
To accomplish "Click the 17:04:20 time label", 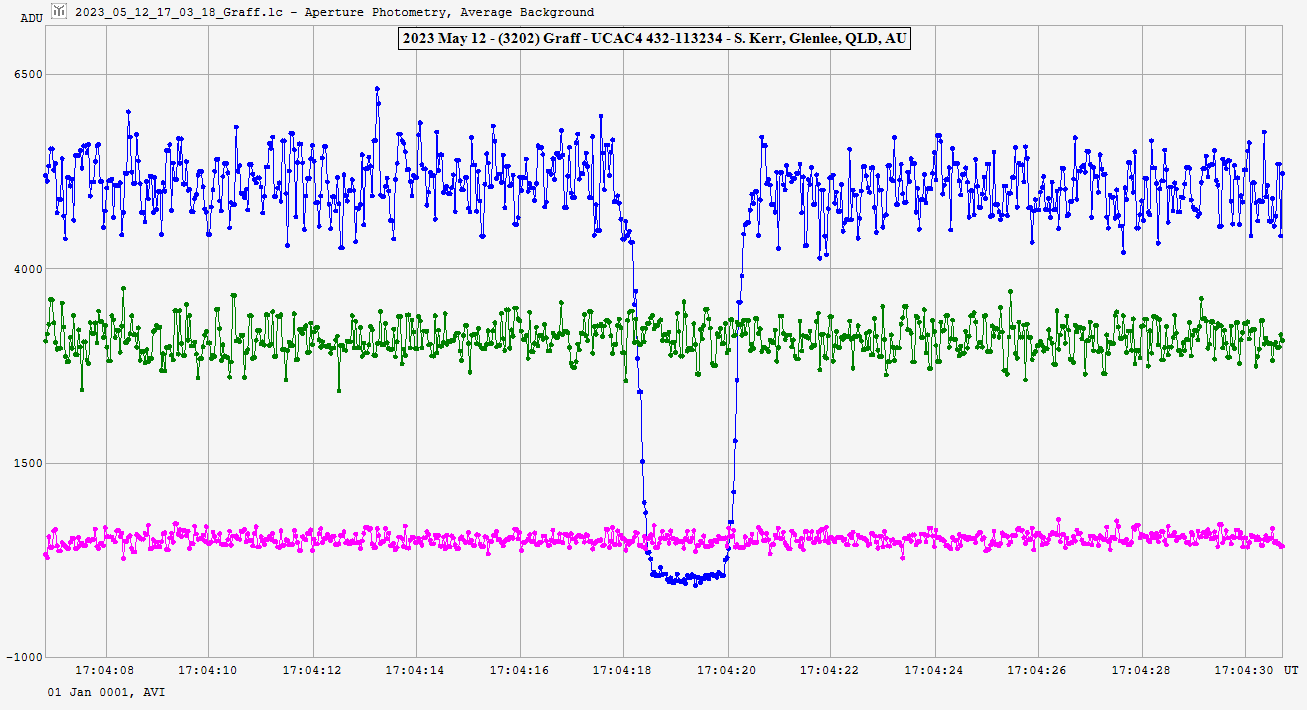I will (x=727, y=670).
